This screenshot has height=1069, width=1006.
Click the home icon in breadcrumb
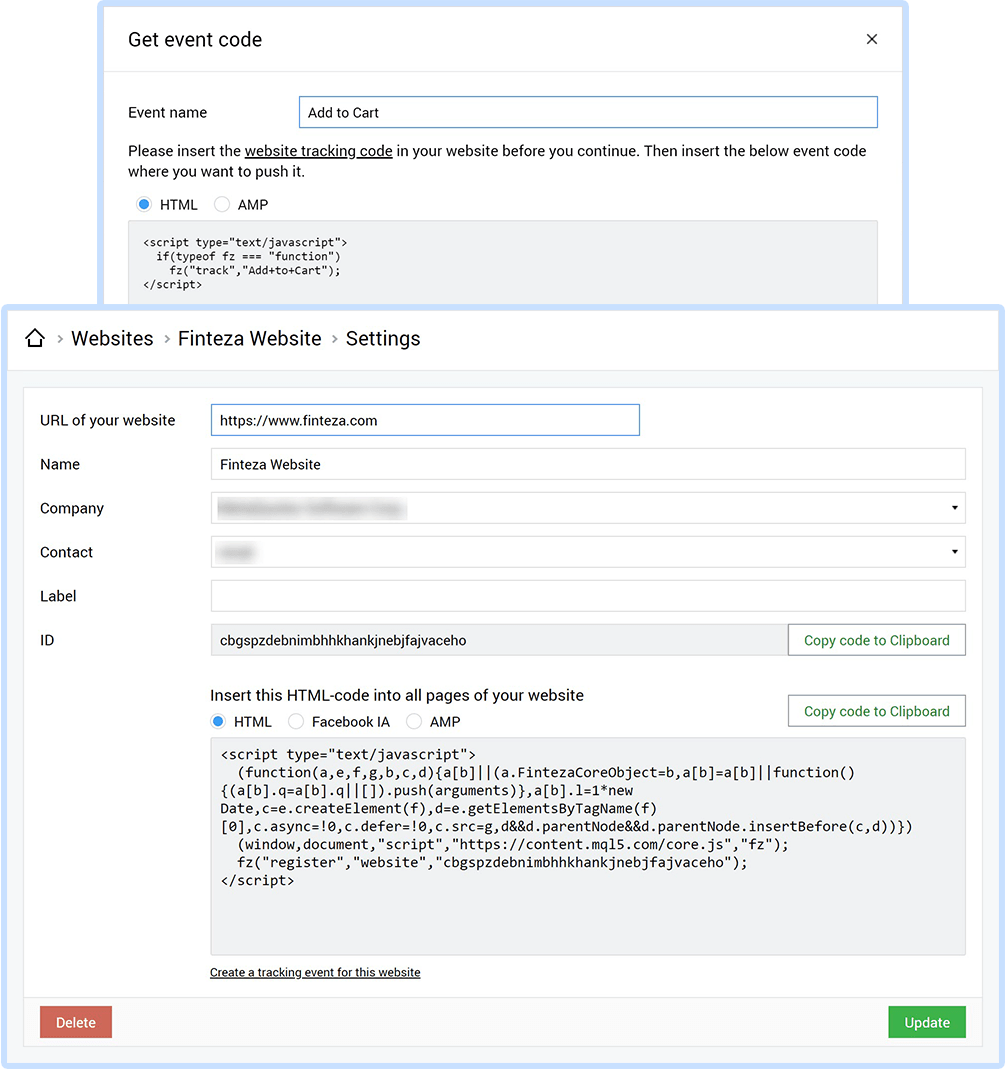click(x=35, y=338)
